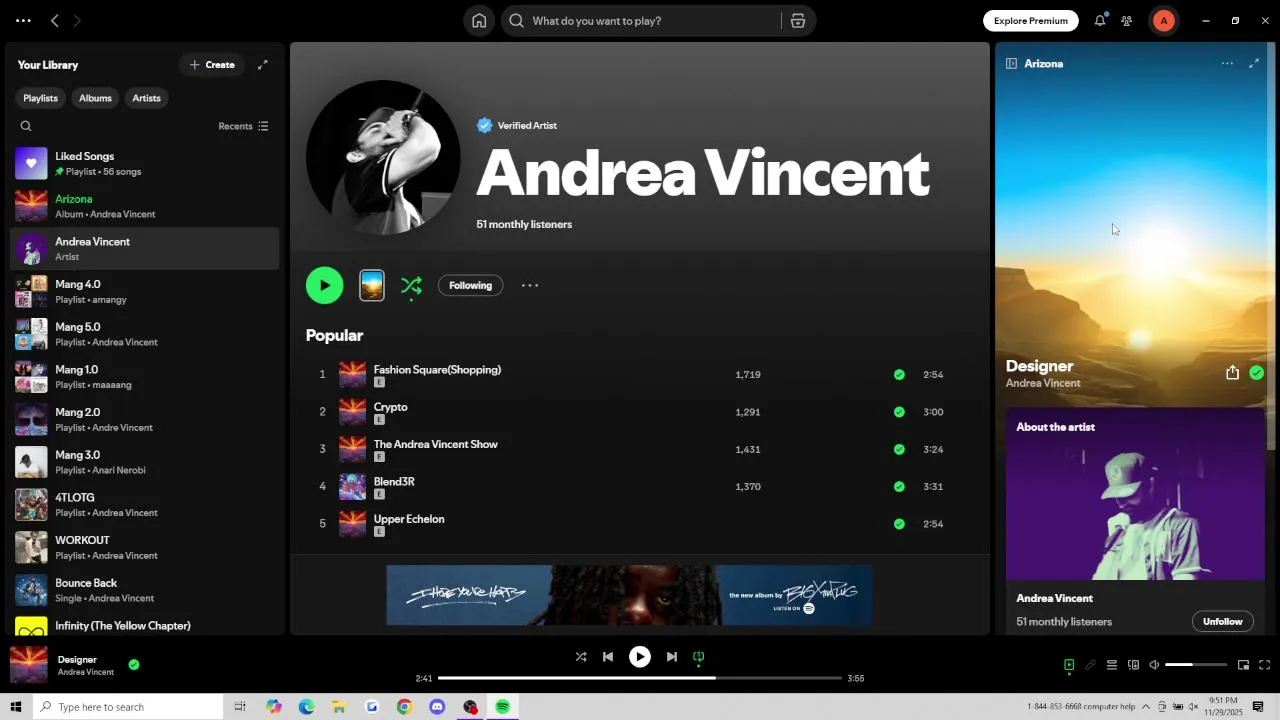Viewport: 1280px width, 720px height.
Task: Play the Crypto track row
Action: tap(639, 412)
